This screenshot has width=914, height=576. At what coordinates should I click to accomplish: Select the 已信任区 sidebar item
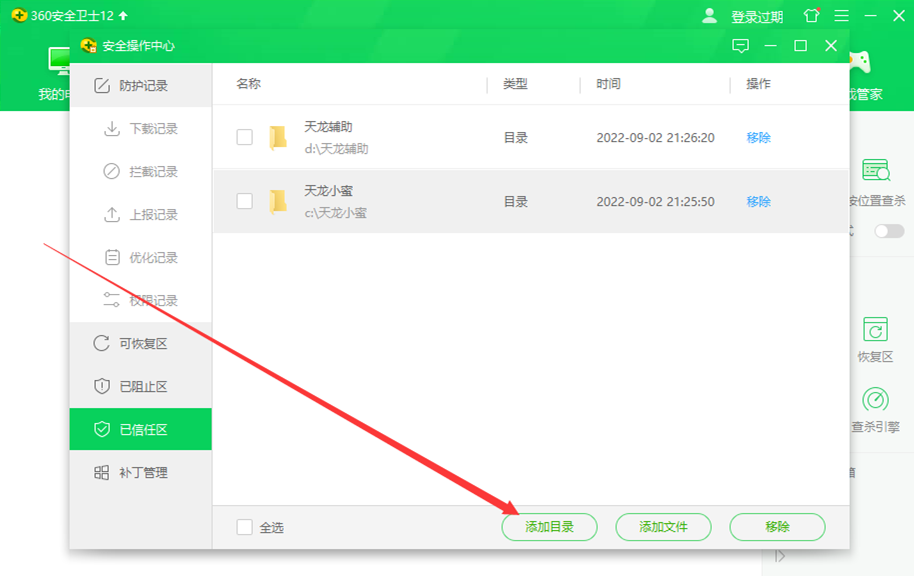pyautogui.click(x=140, y=429)
